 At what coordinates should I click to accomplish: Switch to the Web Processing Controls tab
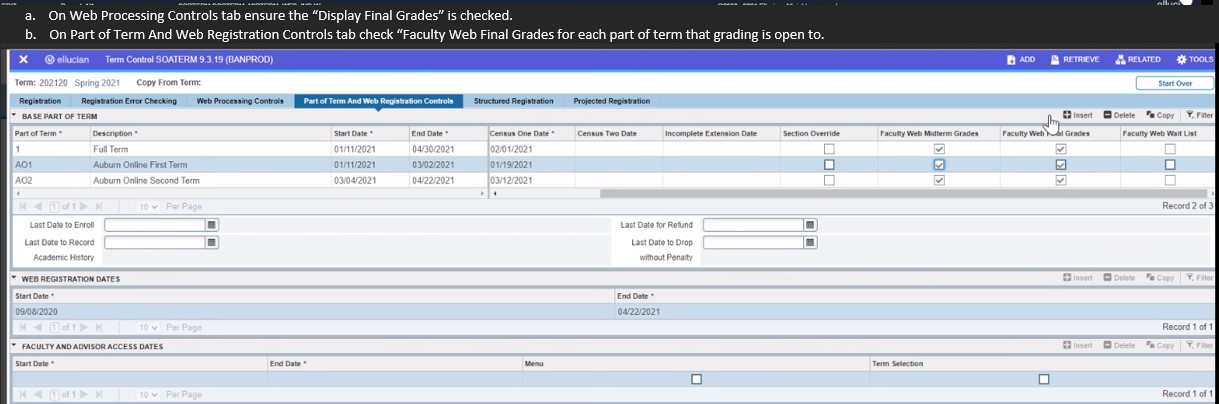pos(240,101)
